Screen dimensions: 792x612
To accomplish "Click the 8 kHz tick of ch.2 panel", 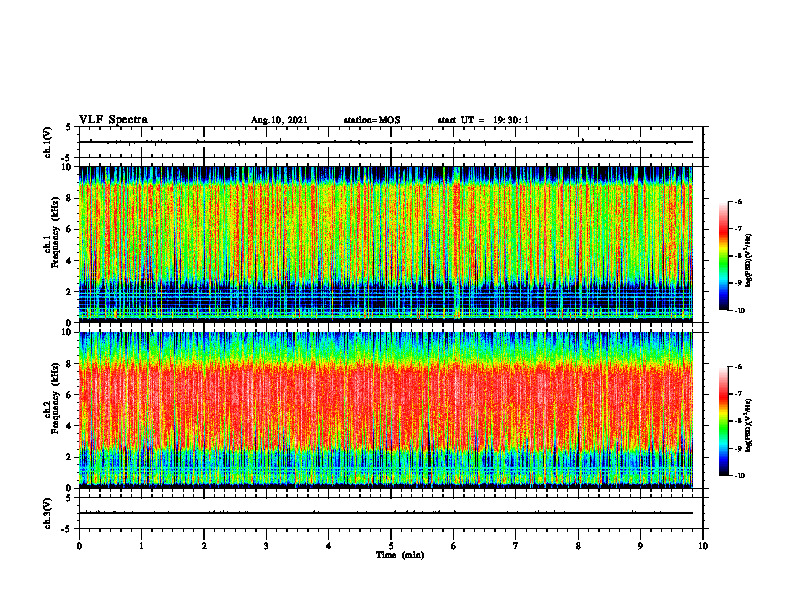I will tap(70, 364).
